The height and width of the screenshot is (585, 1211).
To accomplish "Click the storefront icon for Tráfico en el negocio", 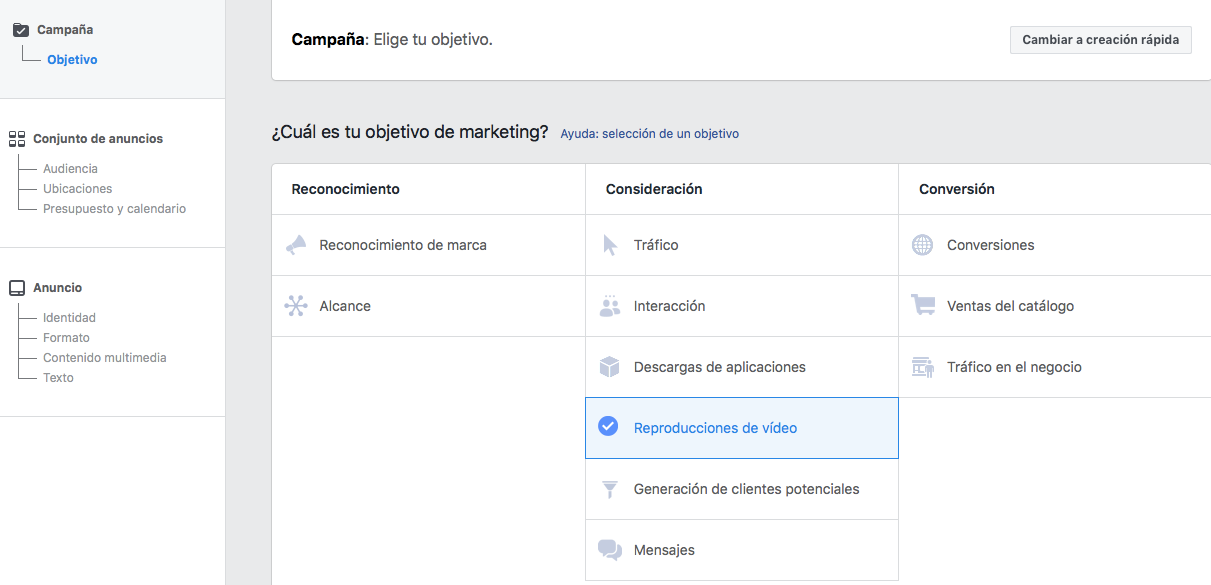I will [922, 367].
